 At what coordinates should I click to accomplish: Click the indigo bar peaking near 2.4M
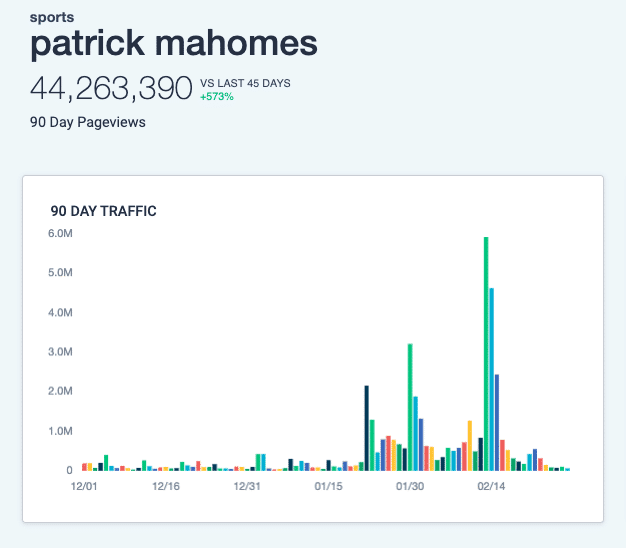(497, 422)
